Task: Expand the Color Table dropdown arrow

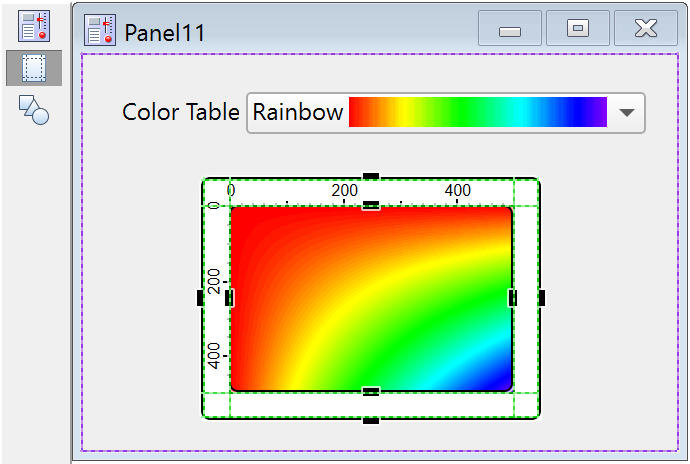Action: point(627,113)
